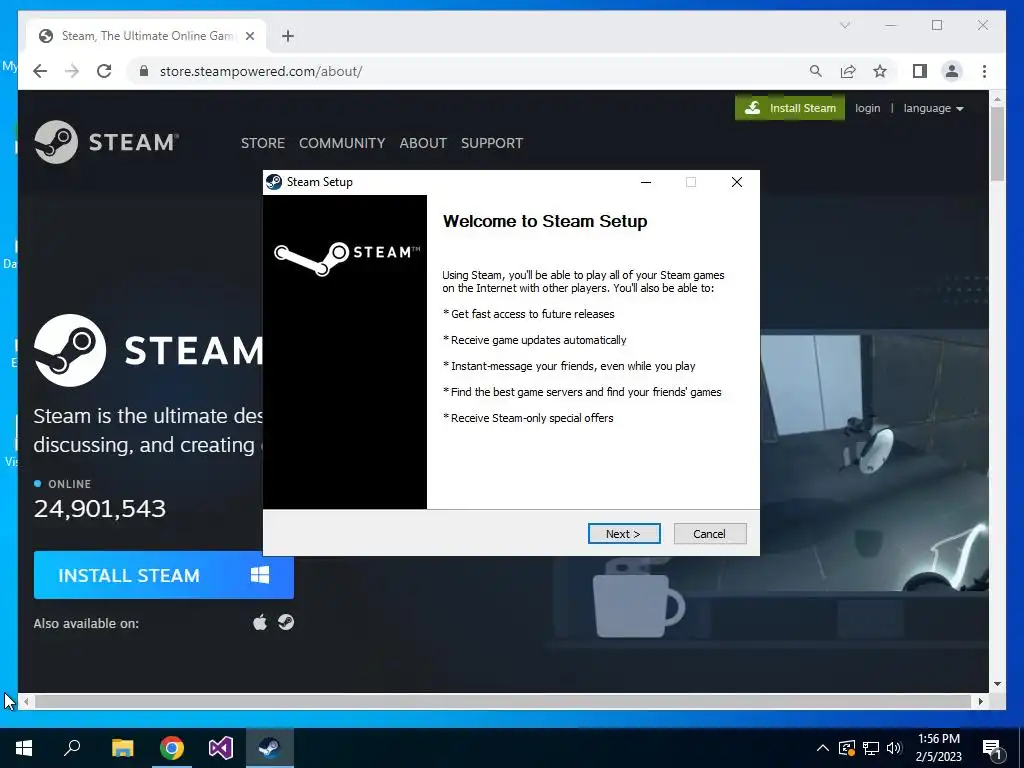Open the SUPPORT menu
Image resolution: width=1024 pixels, height=768 pixels.
click(492, 143)
